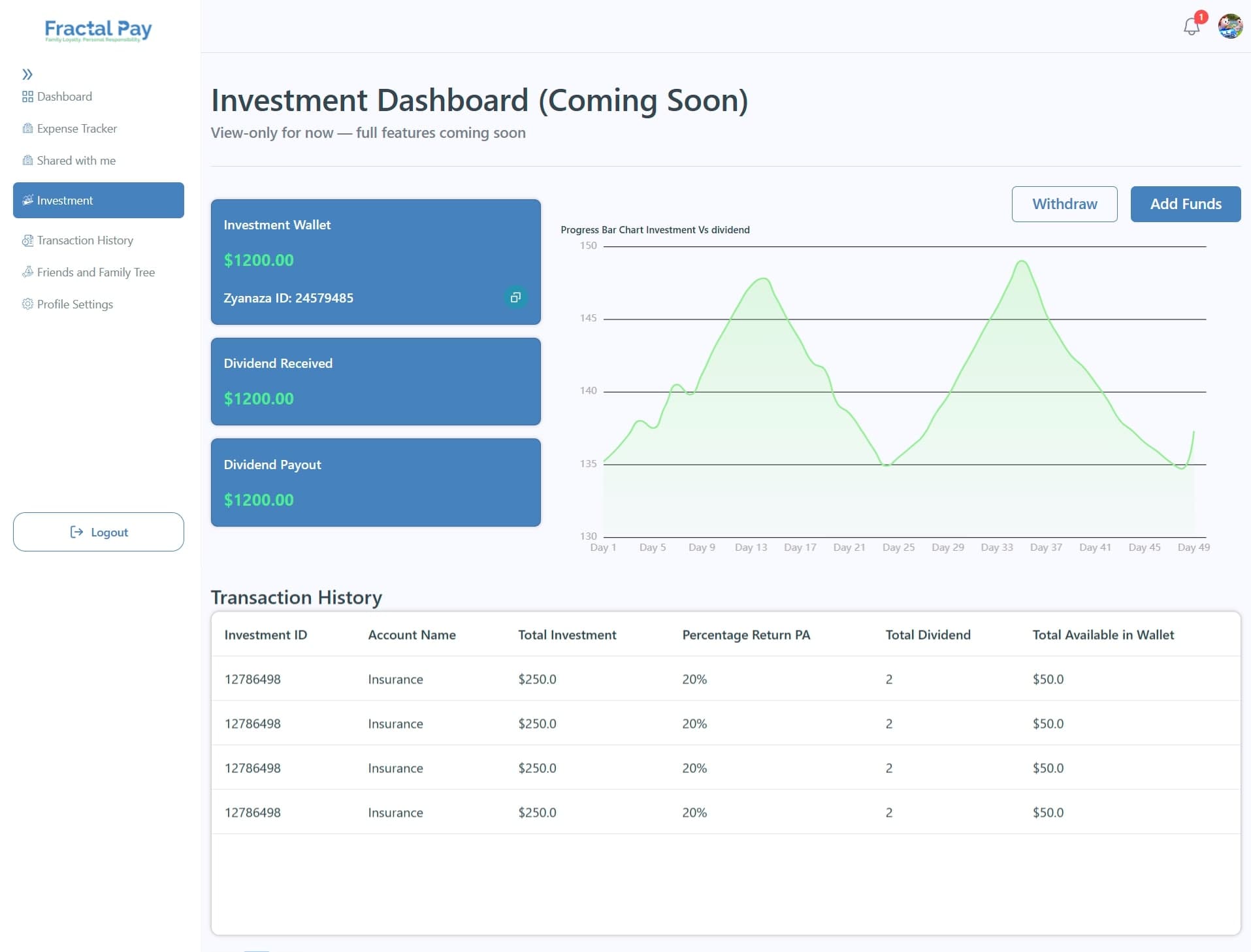Click the Friends and Family Tree icon
This screenshot has height=952, width=1251.
(x=27, y=272)
